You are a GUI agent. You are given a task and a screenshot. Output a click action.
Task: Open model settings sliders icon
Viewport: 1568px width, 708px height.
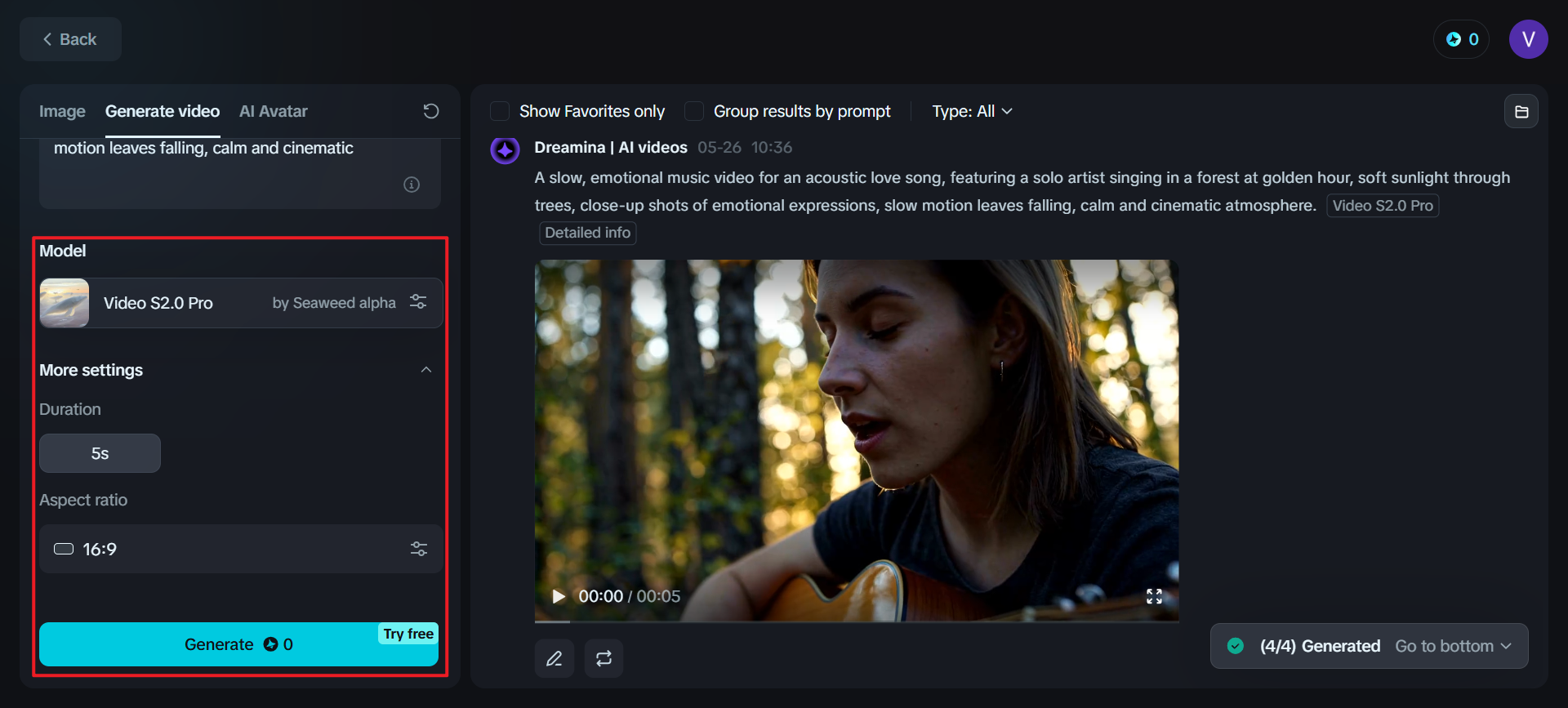(418, 302)
